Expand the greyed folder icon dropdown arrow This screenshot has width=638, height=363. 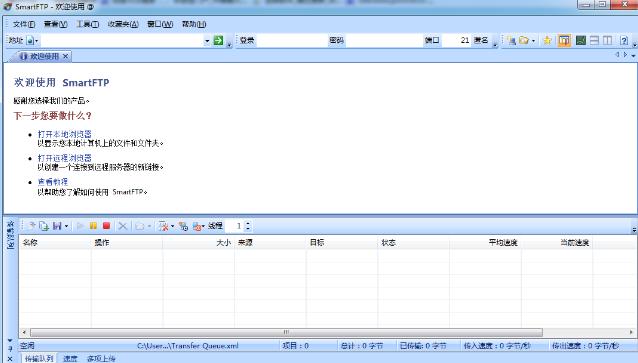tap(149, 226)
